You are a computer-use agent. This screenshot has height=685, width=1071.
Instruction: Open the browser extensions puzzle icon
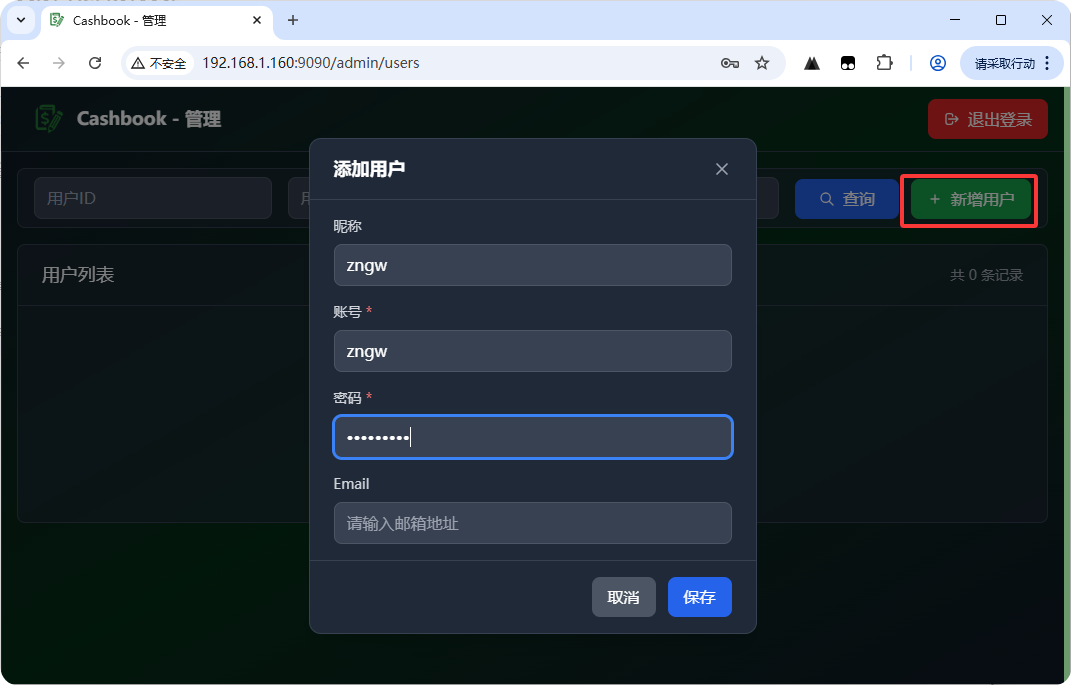884,63
